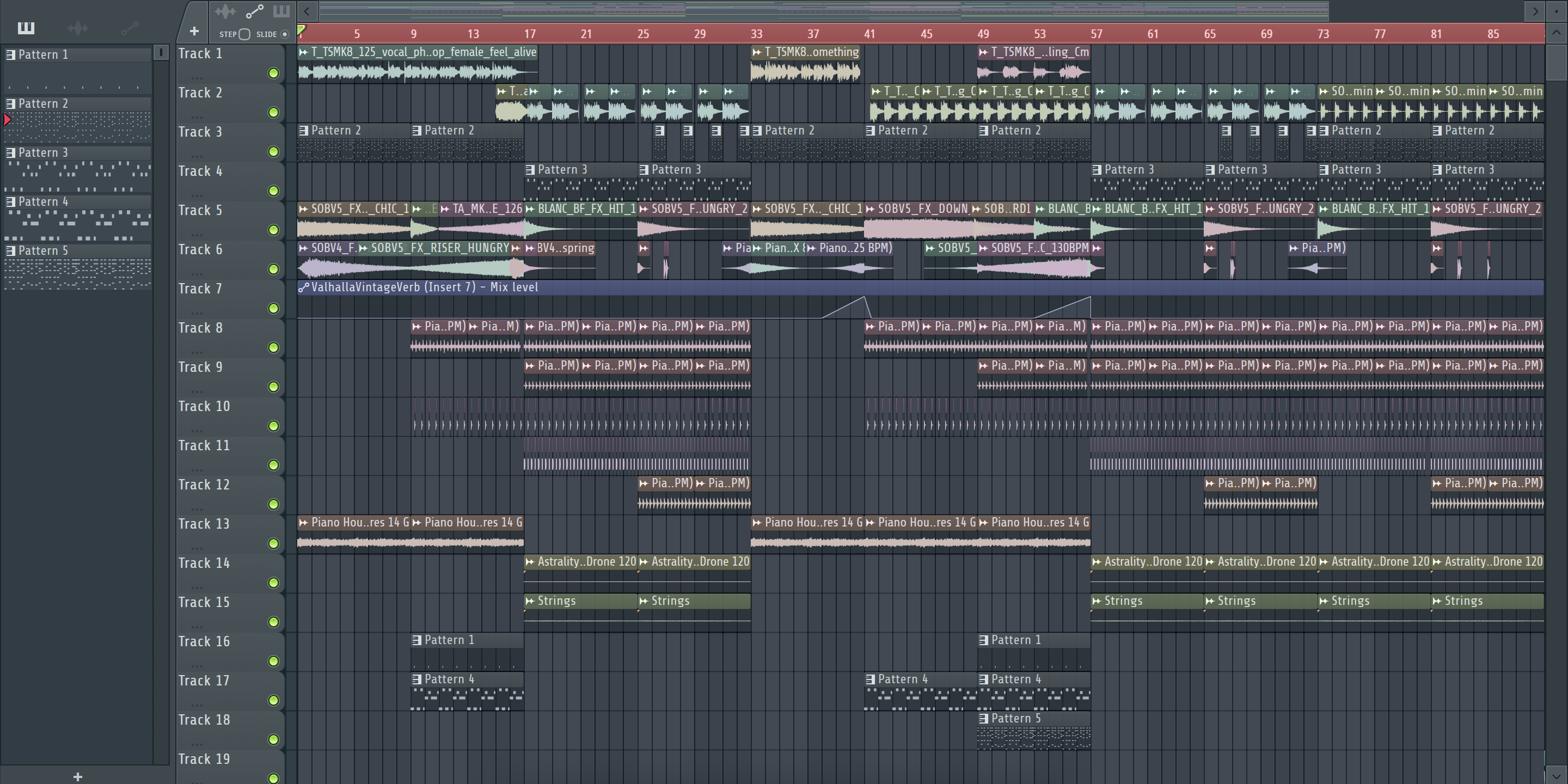The image size is (1568, 784).
Task: Add new pattern with bottom plus
Action: click(x=77, y=776)
